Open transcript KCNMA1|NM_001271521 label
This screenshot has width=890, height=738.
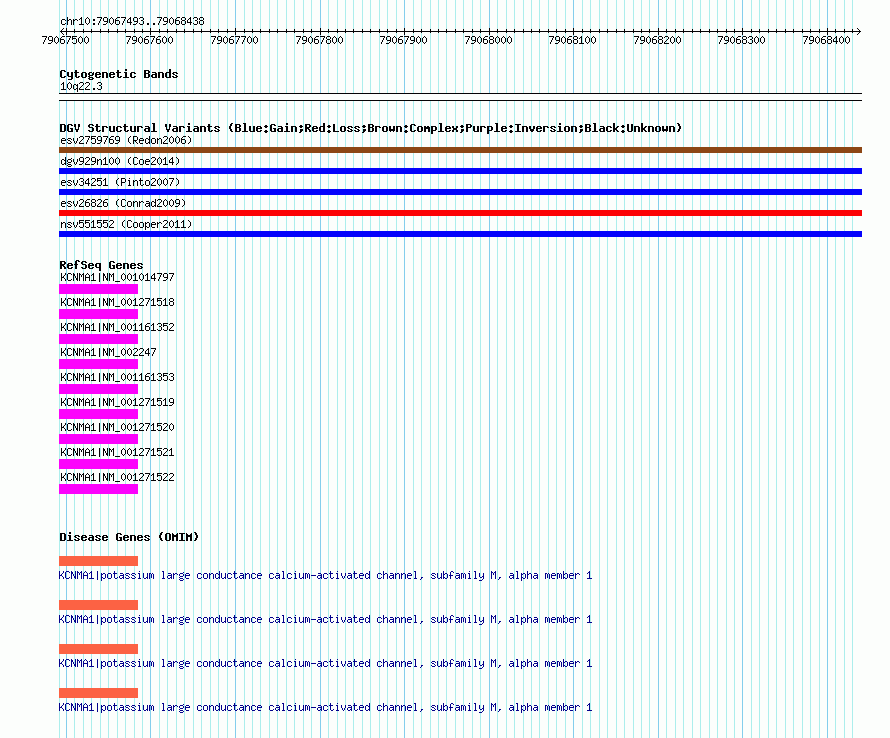coord(117,452)
